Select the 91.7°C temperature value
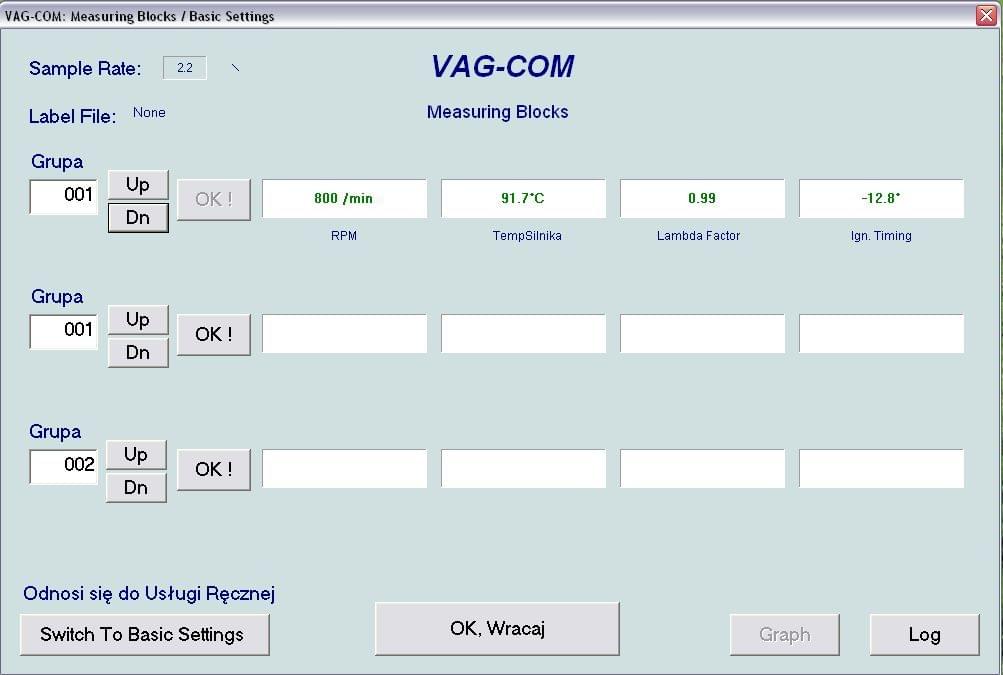The image size is (1003, 675). pyautogui.click(x=523, y=198)
